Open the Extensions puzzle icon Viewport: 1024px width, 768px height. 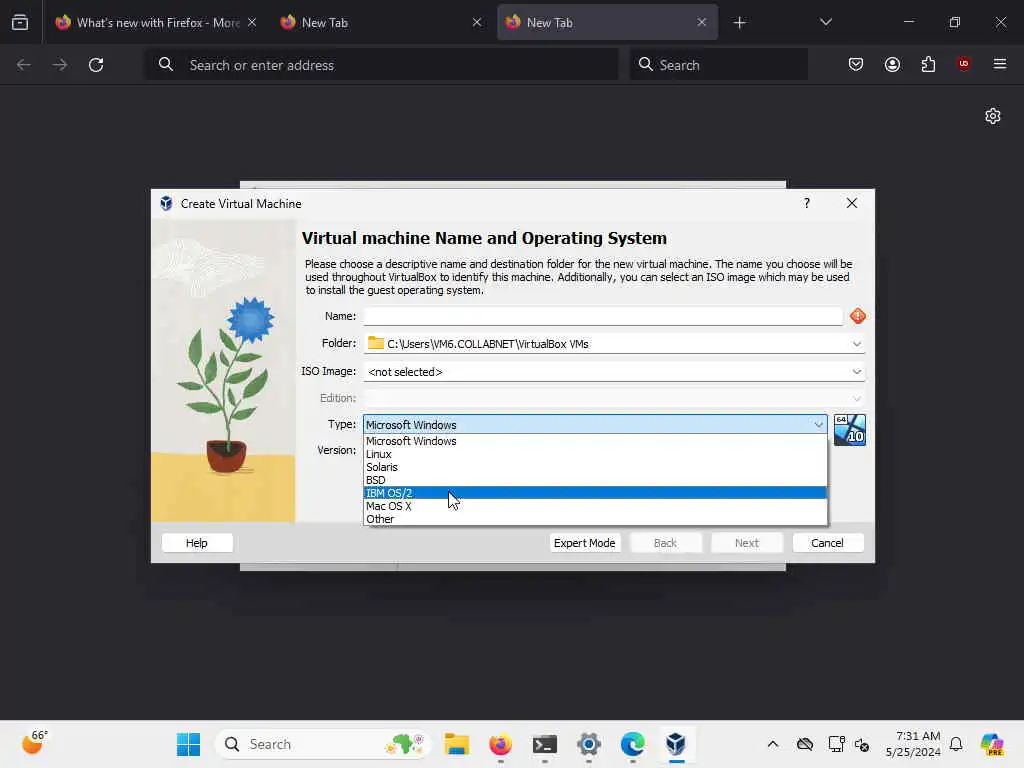[928, 64]
